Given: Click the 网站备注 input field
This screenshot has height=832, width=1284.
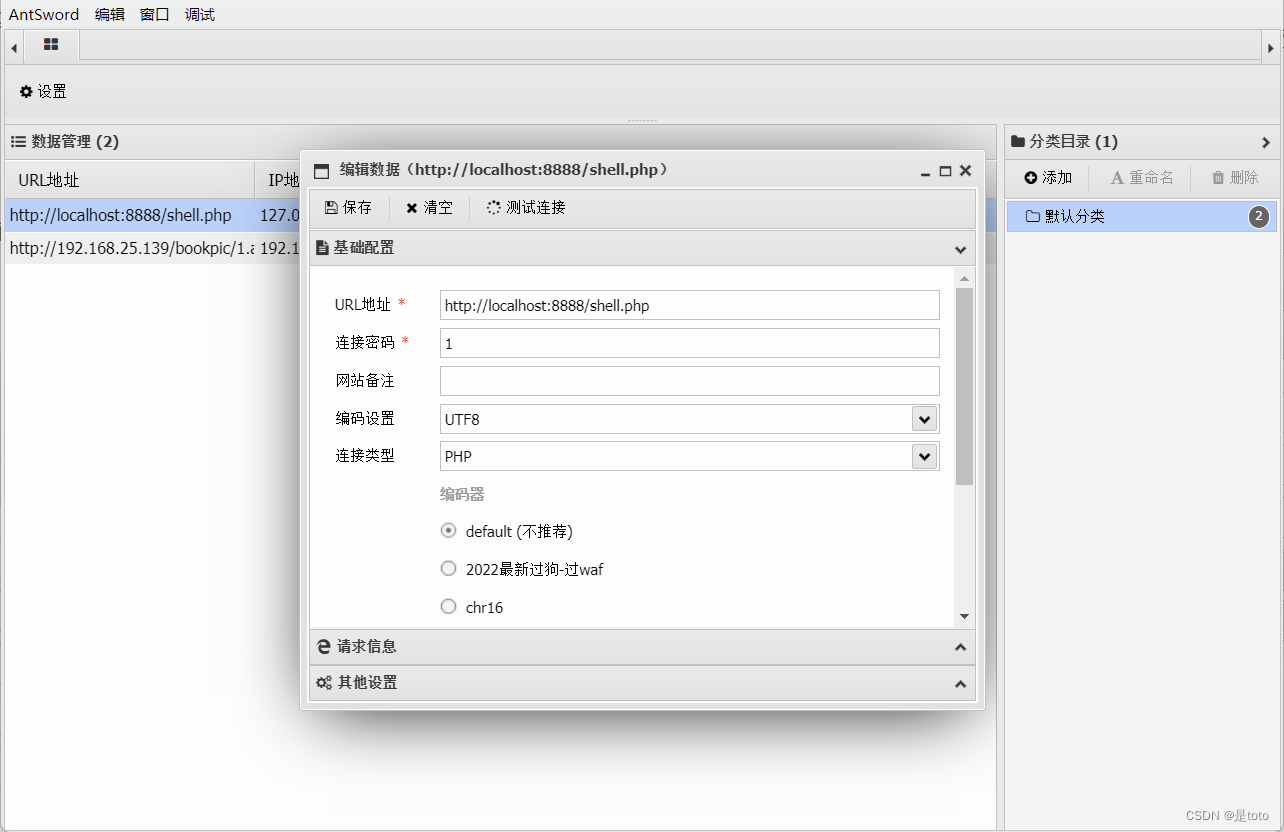Looking at the screenshot, I should (690, 381).
